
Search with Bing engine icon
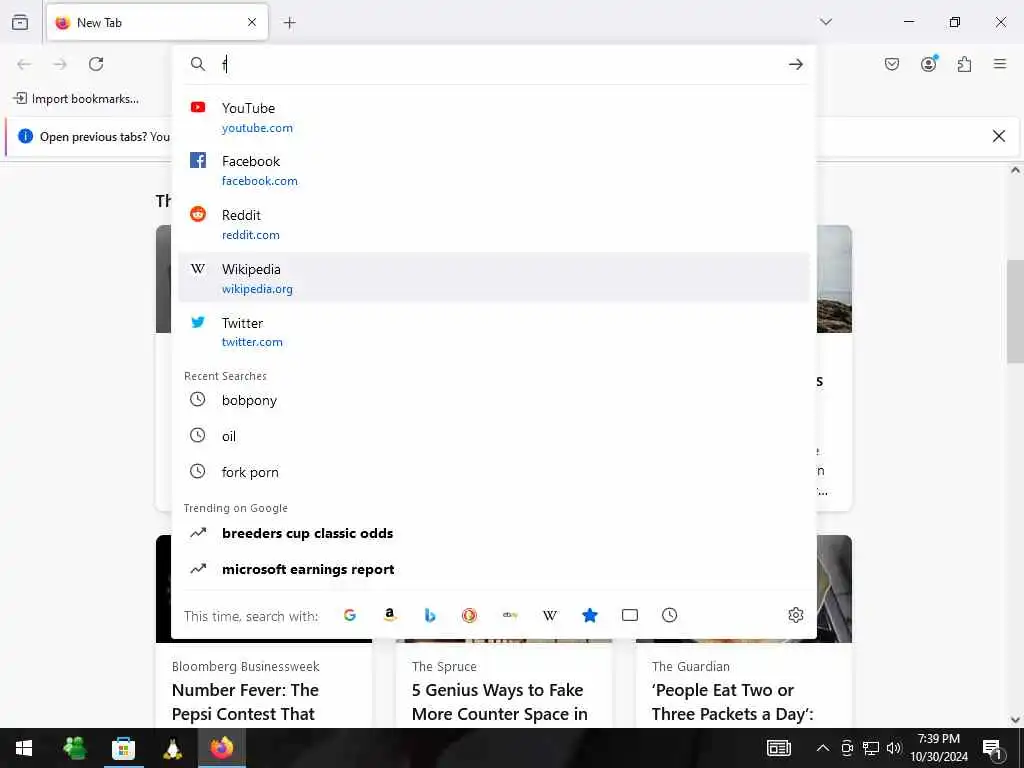pyautogui.click(x=430, y=615)
